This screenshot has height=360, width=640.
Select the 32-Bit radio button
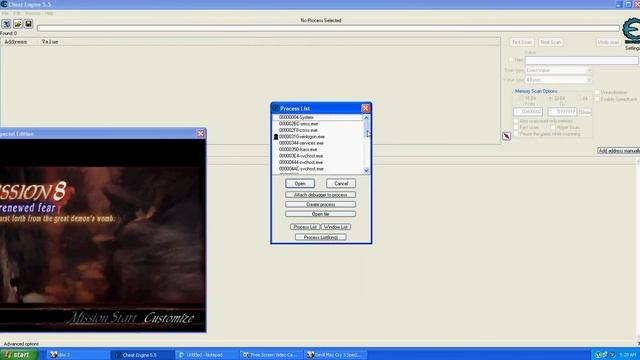(x=551, y=98)
